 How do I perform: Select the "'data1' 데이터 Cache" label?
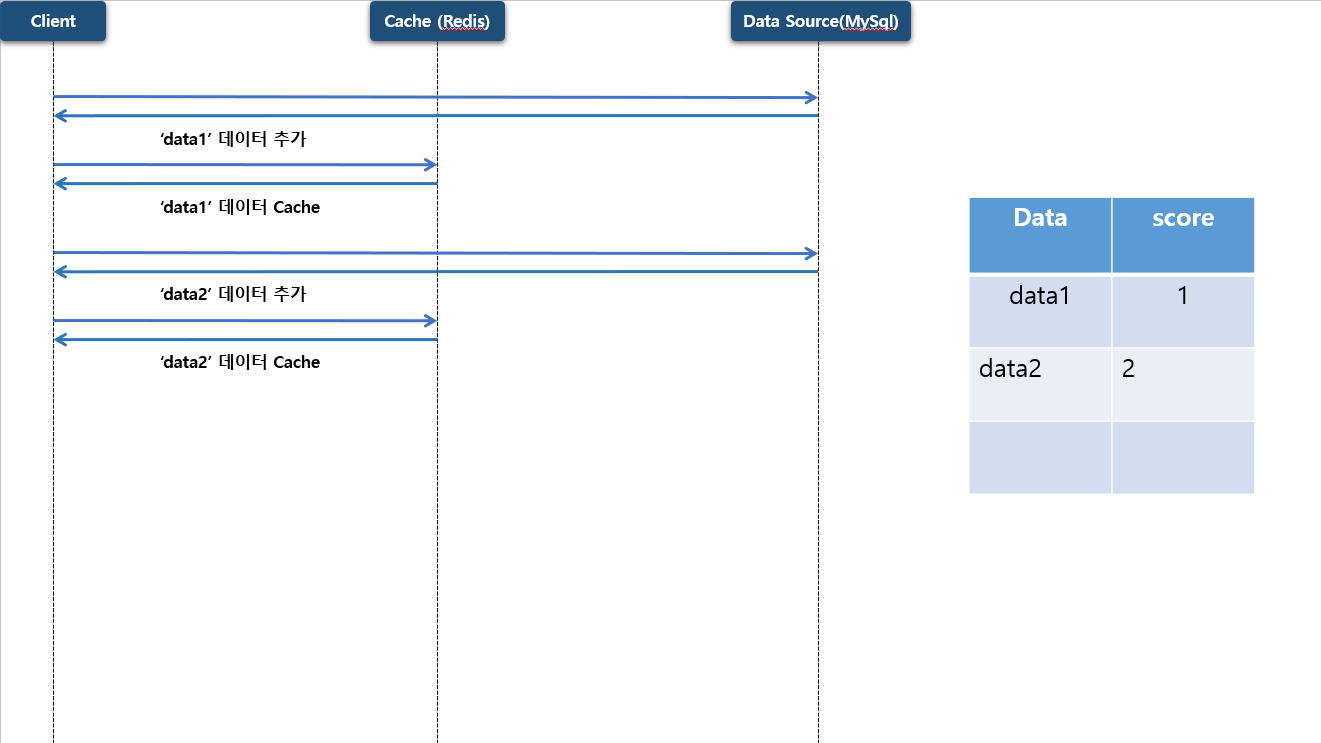[240, 207]
